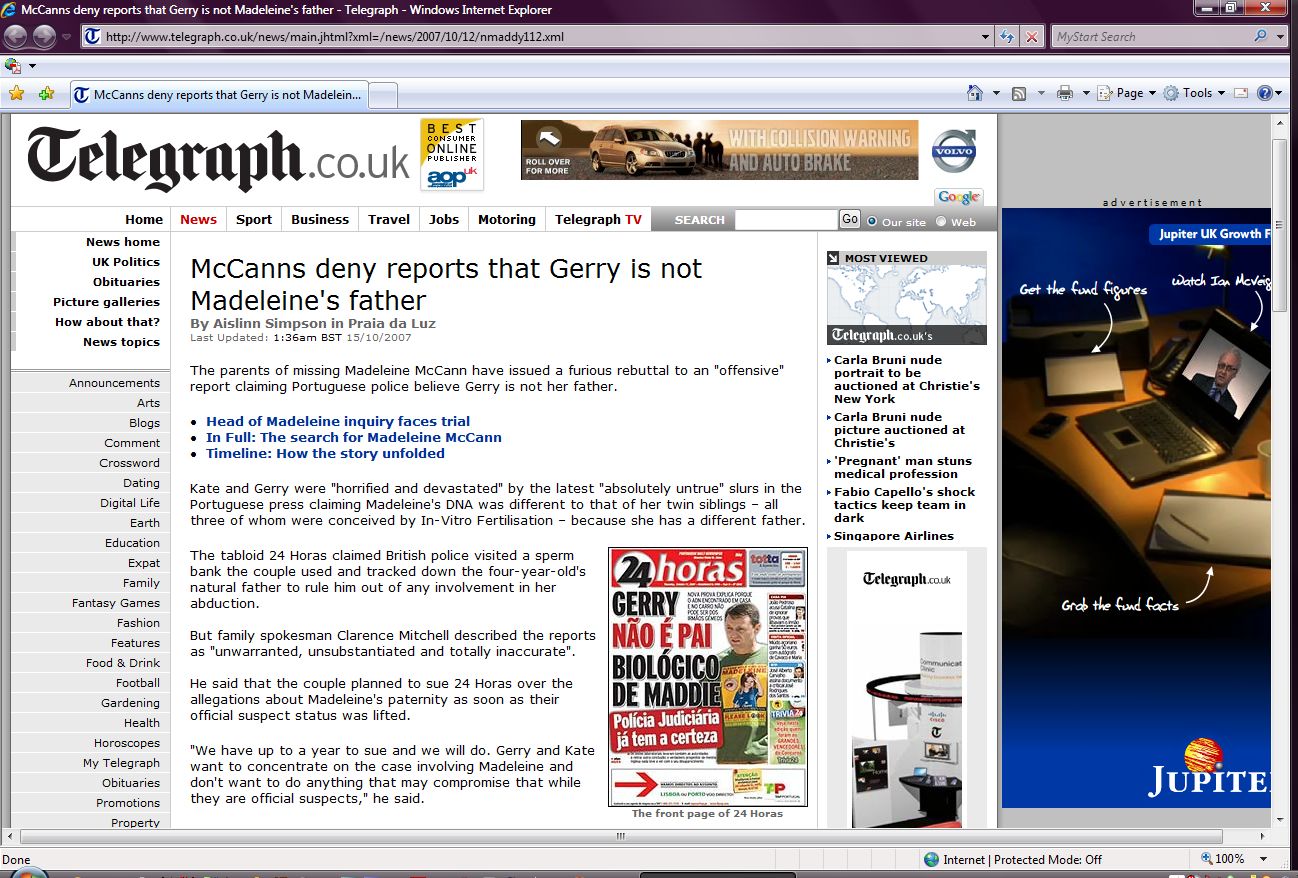This screenshot has height=878, width=1298.
Task: Click the Print printer icon
Action: coord(1065,93)
